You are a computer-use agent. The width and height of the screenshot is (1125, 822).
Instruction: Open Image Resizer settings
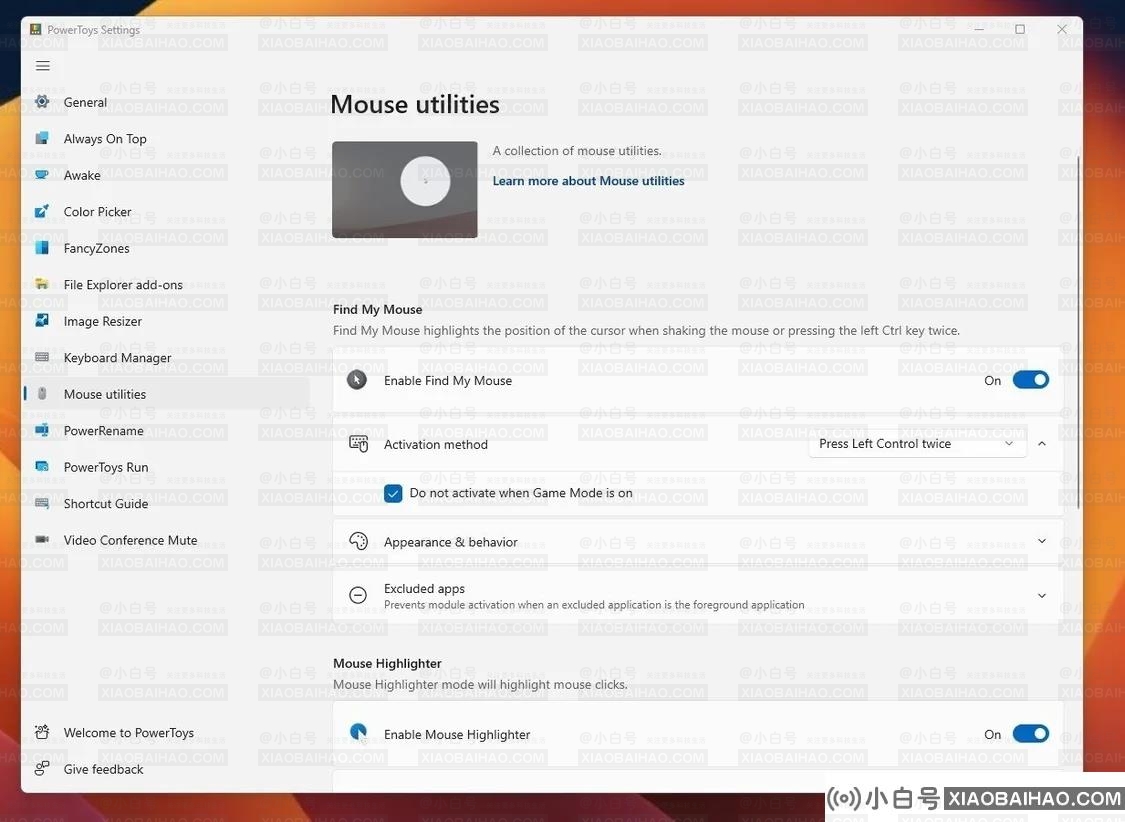click(x=166, y=321)
